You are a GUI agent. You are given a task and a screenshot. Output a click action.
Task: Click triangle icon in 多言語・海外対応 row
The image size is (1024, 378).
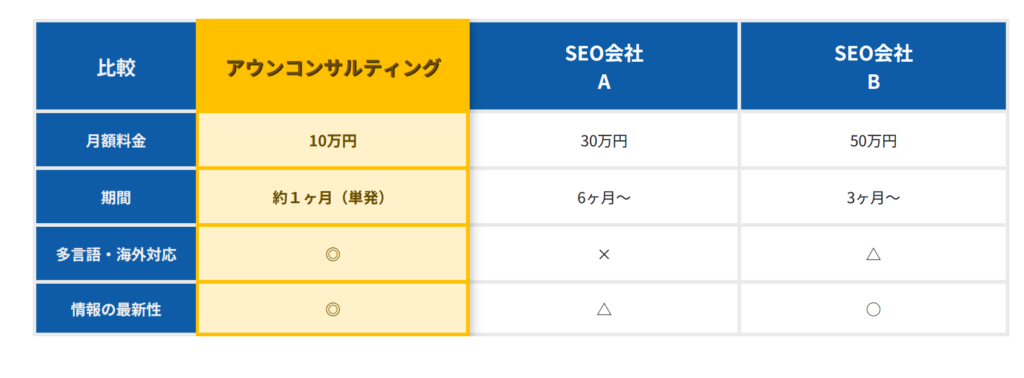click(x=873, y=254)
